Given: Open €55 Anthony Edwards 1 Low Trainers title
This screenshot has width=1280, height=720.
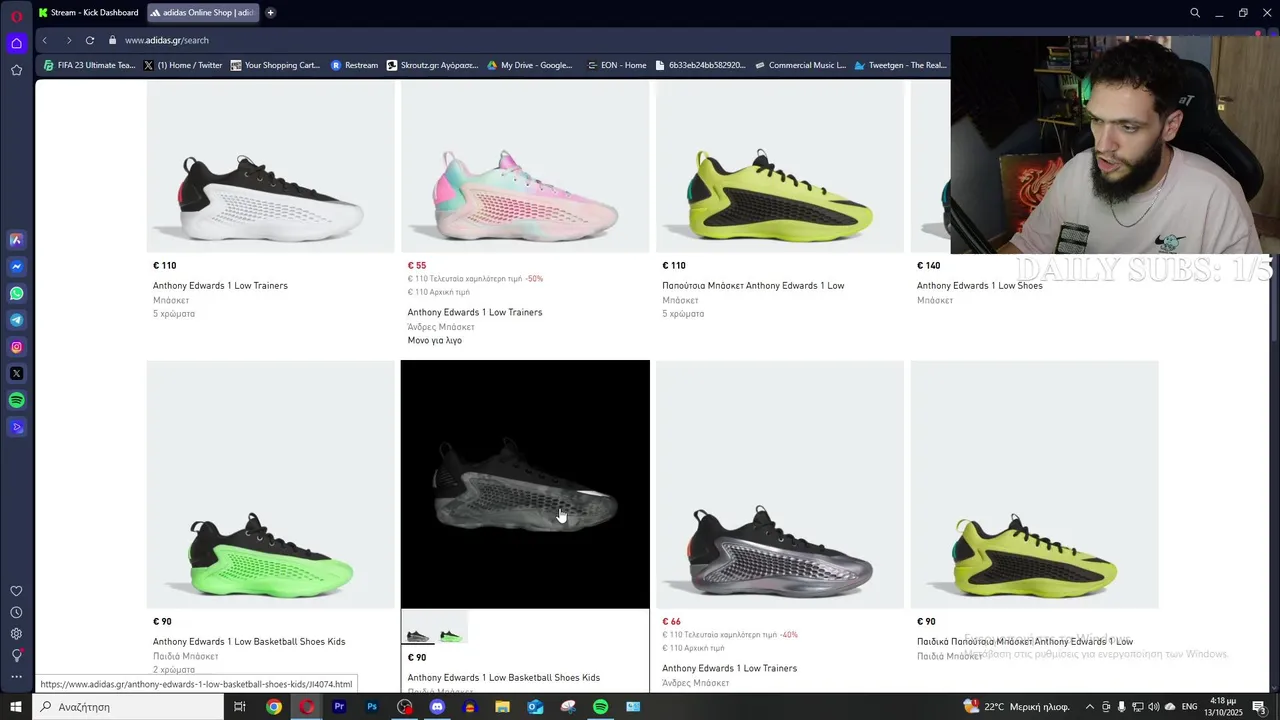Looking at the screenshot, I should click(475, 312).
